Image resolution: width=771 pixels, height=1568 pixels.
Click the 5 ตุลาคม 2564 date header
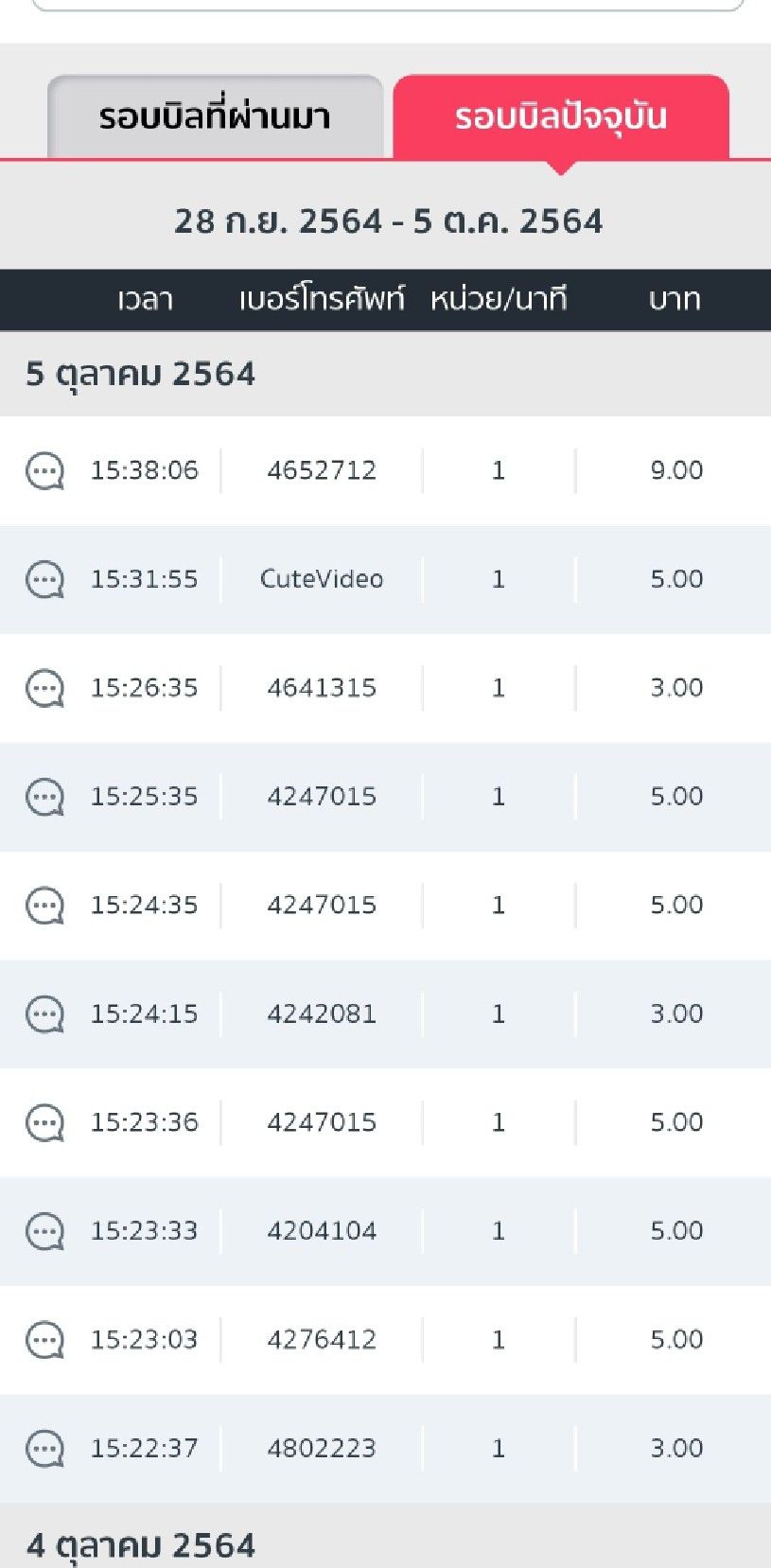(140, 374)
